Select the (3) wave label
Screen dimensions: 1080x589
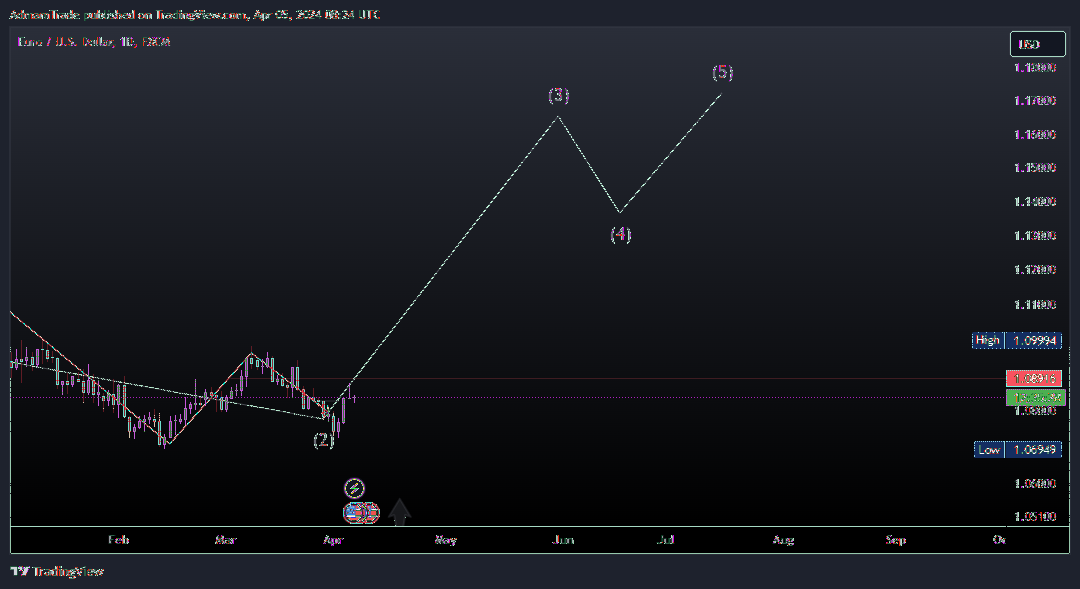click(559, 95)
